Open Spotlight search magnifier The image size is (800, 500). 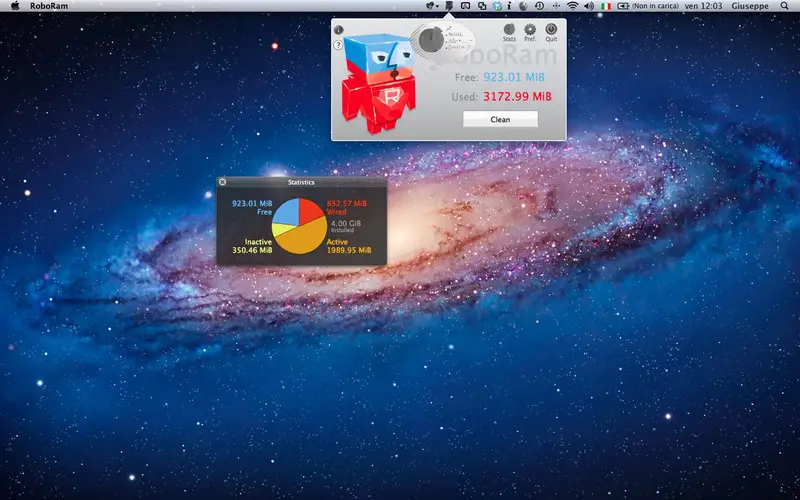tap(785, 6)
